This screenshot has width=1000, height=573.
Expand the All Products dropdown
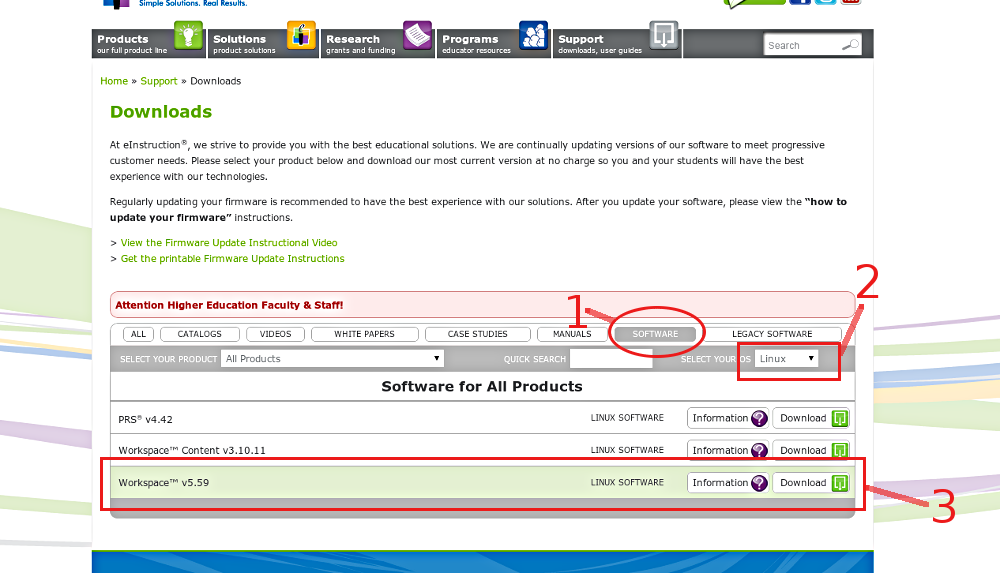click(332, 359)
